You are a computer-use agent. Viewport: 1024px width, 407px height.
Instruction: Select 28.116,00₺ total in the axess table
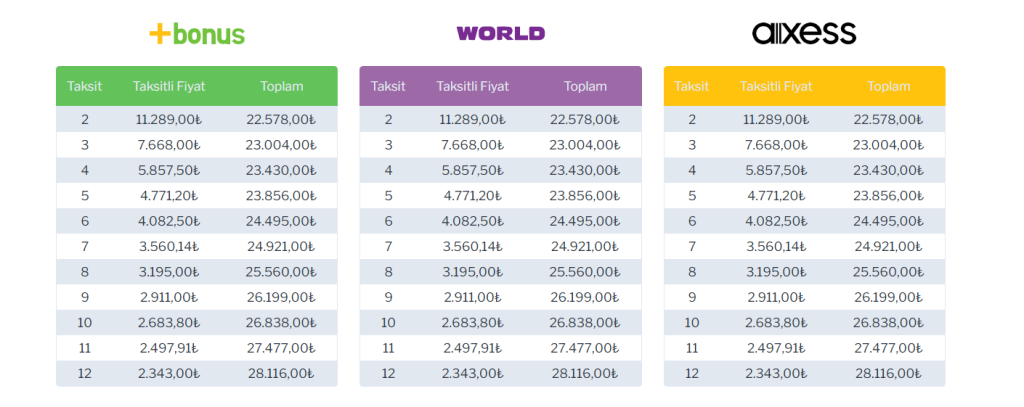click(889, 373)
